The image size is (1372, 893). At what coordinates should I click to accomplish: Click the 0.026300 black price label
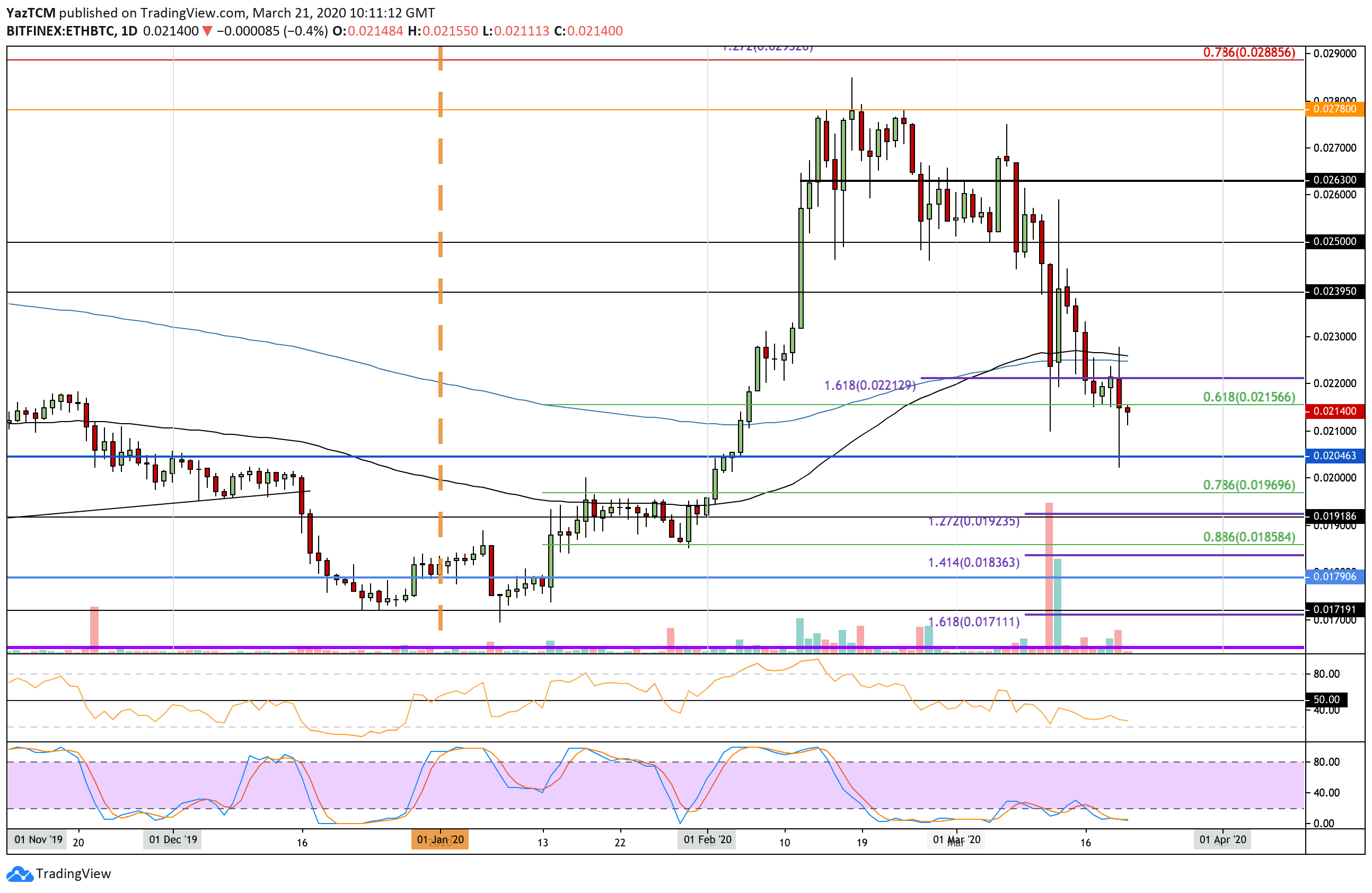pyautogui.click(x=1335, y=180)
